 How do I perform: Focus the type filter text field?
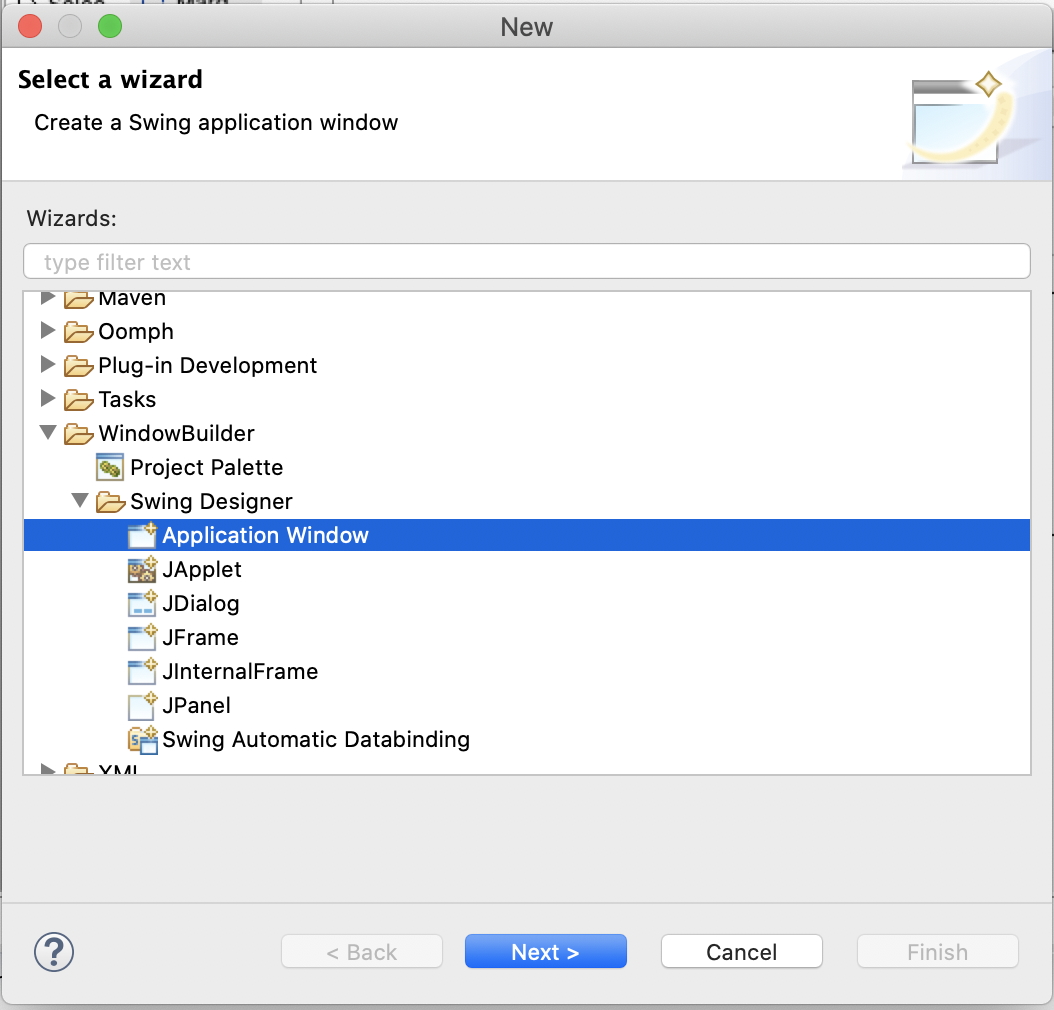point(526,262)
